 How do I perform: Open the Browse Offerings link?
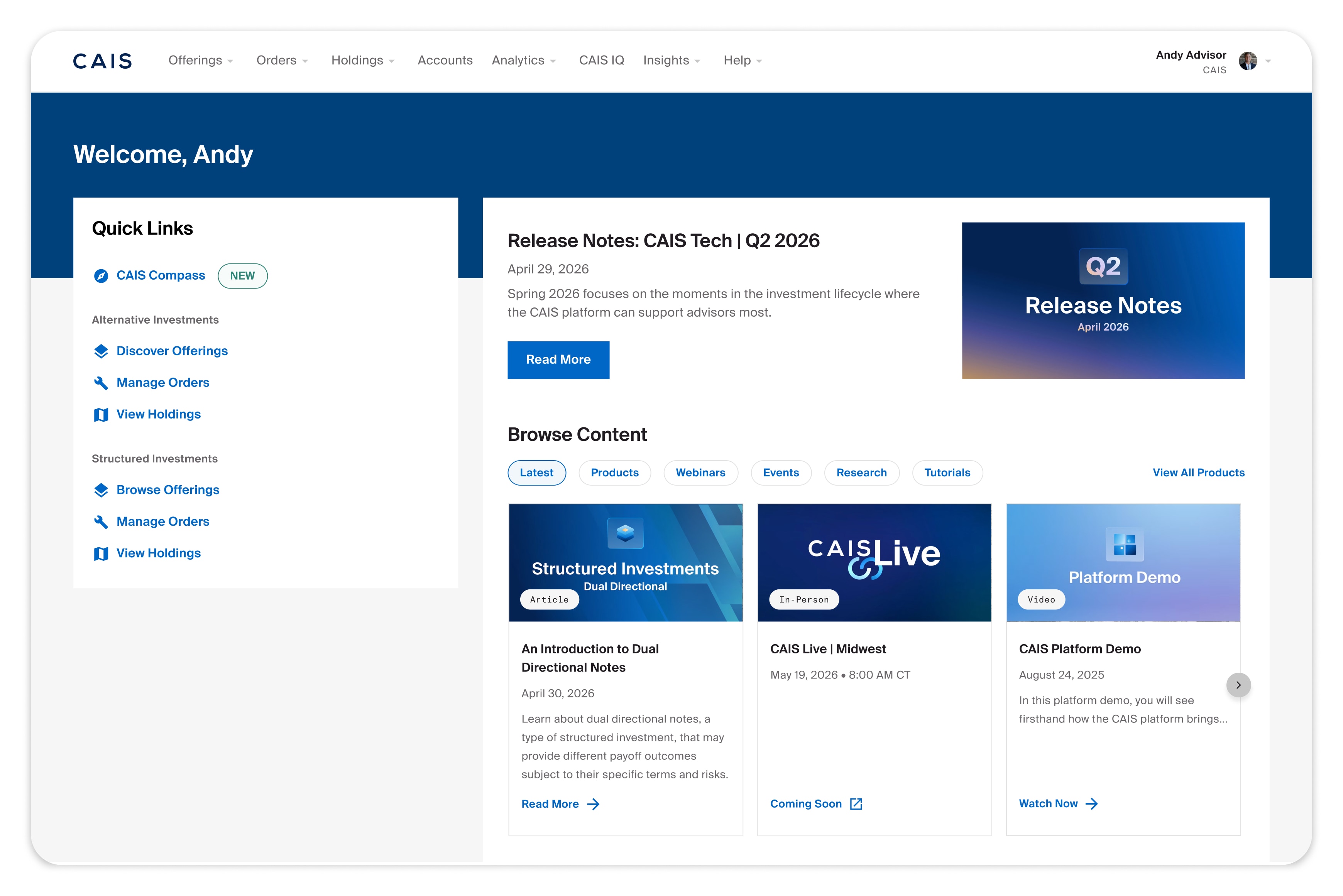pos(168,490)
